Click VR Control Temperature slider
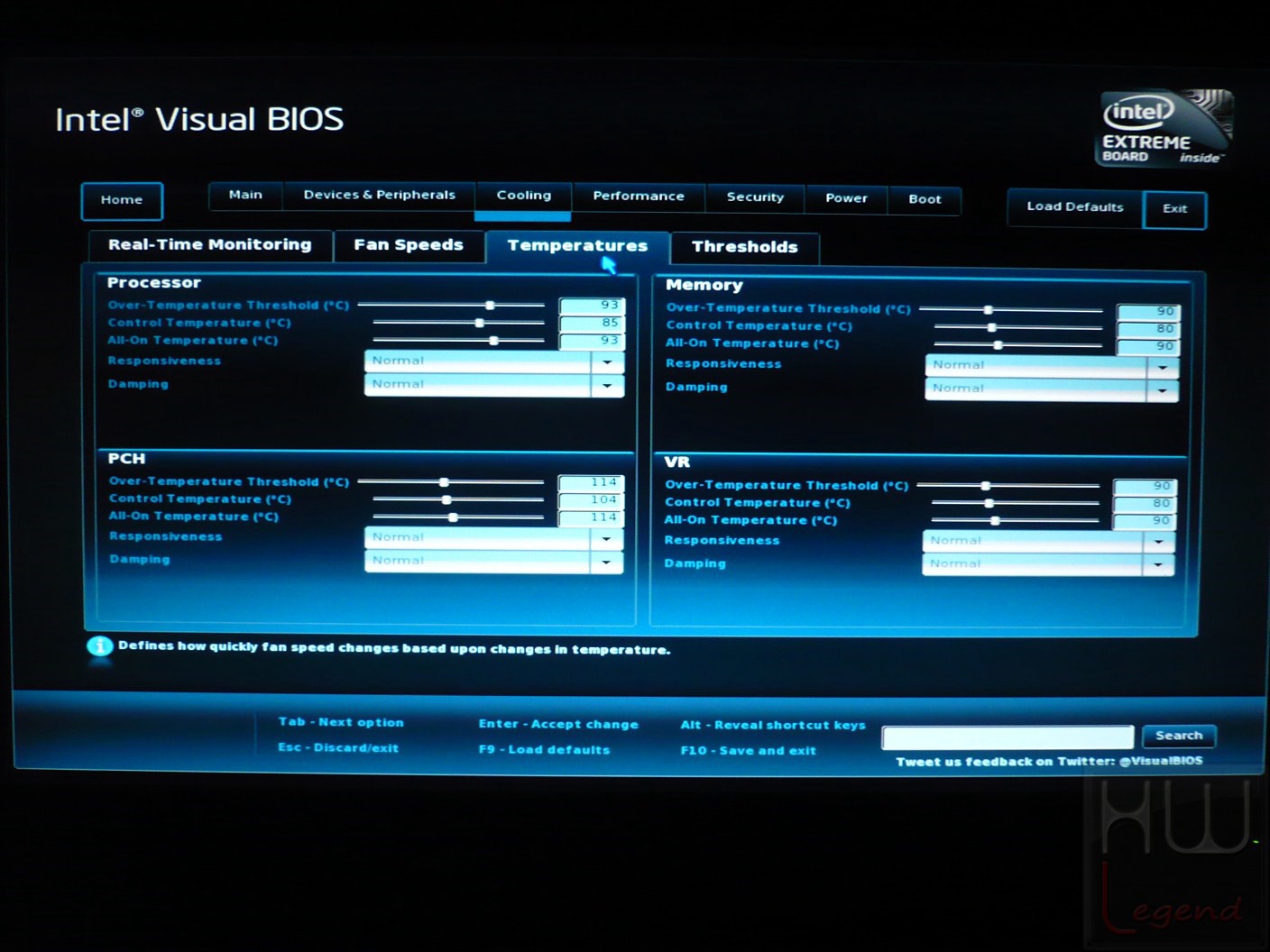This screenshot has width=1270, height=952. (x=1015, y=503)
